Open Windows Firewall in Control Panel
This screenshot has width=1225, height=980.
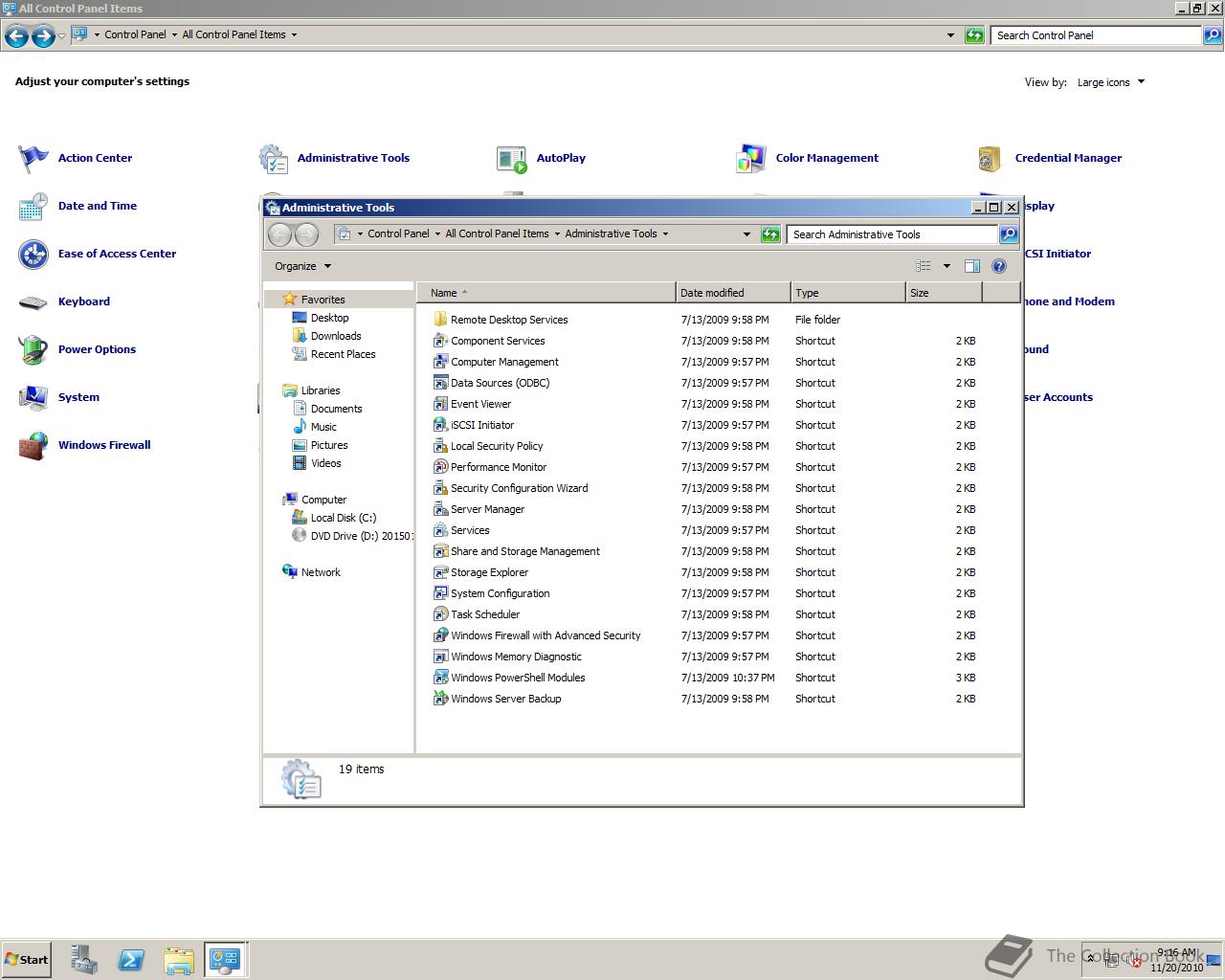click(x=85, y=445)
